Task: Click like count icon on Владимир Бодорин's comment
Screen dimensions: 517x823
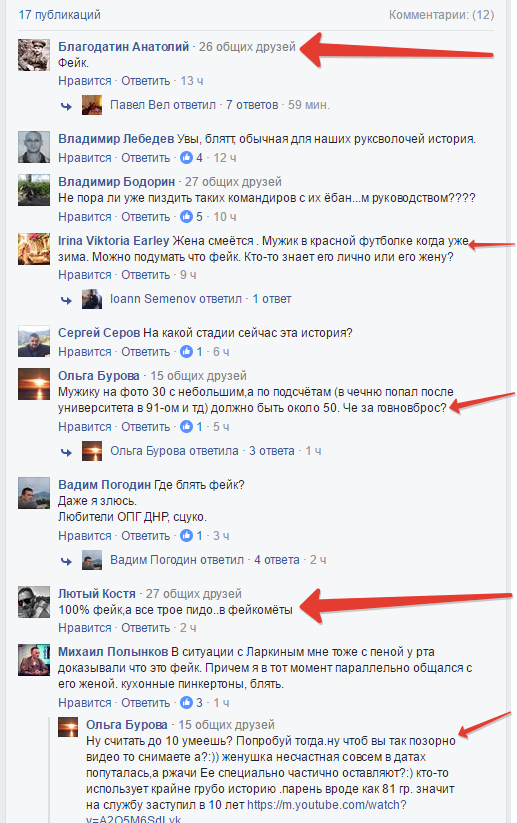Action: [186, 216]
